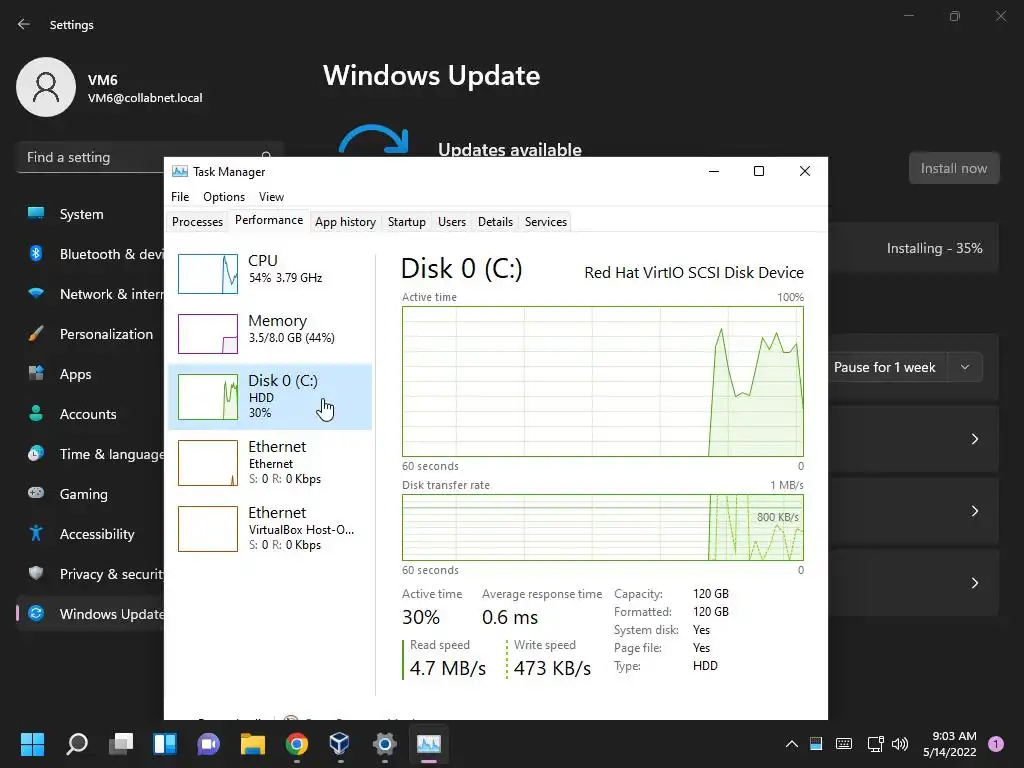Switch to the Services tab
The width and height of the screenshot is (1024, 768).
pyautogui.click(x=546, y=222)
